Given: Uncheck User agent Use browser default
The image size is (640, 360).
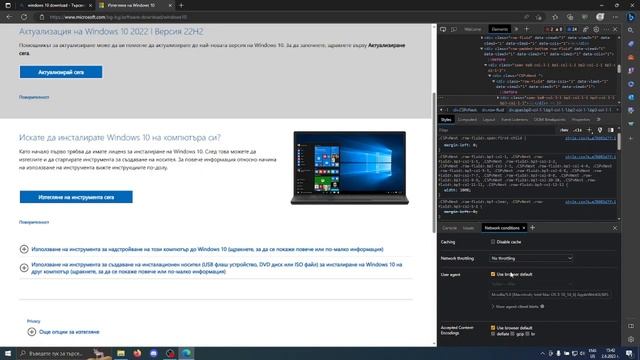Looking at the screenshot, I should (493, 274).
